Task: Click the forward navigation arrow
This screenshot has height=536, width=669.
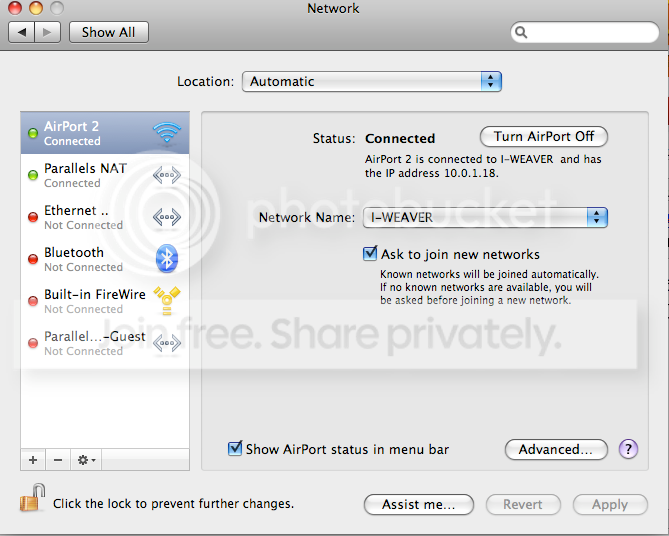Action: tap(47, 32)
